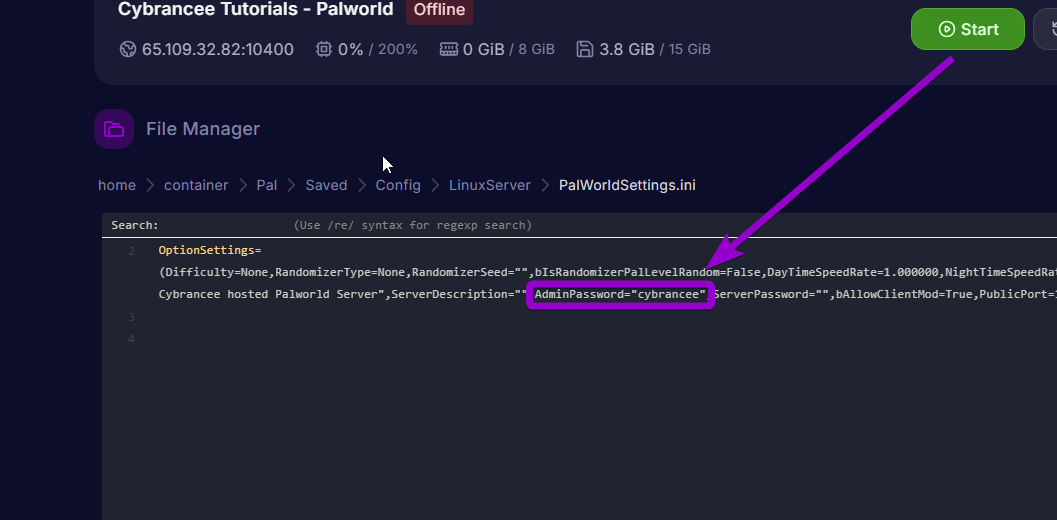Click the CPU chip icon beside 0%

(324, 49)
